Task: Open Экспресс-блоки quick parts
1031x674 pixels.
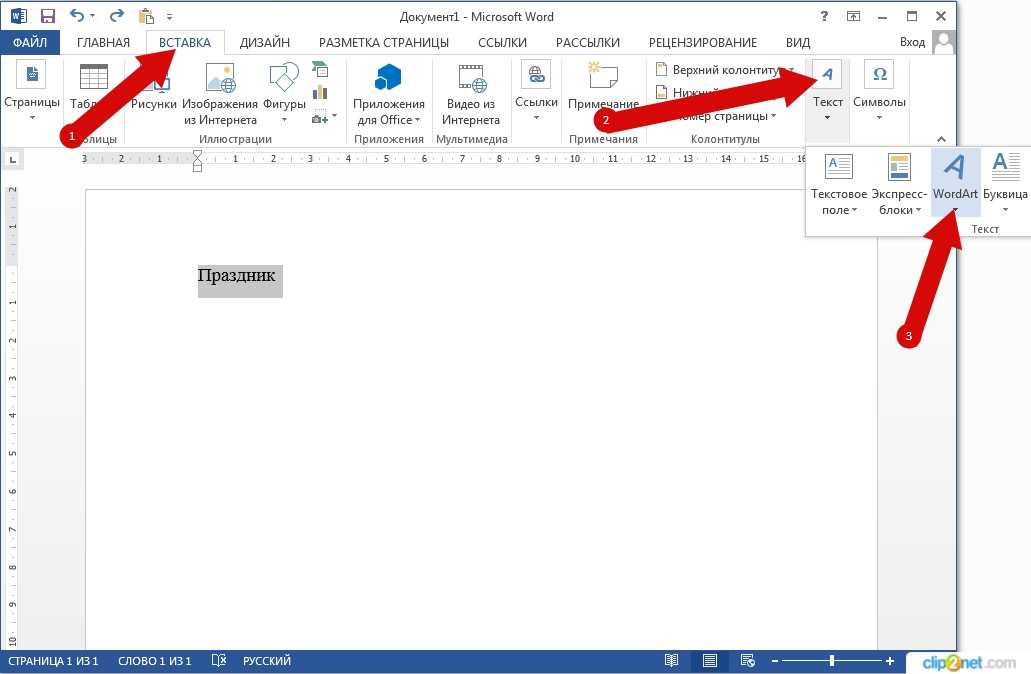Action: pyautogui.click(x=899, y=183)
